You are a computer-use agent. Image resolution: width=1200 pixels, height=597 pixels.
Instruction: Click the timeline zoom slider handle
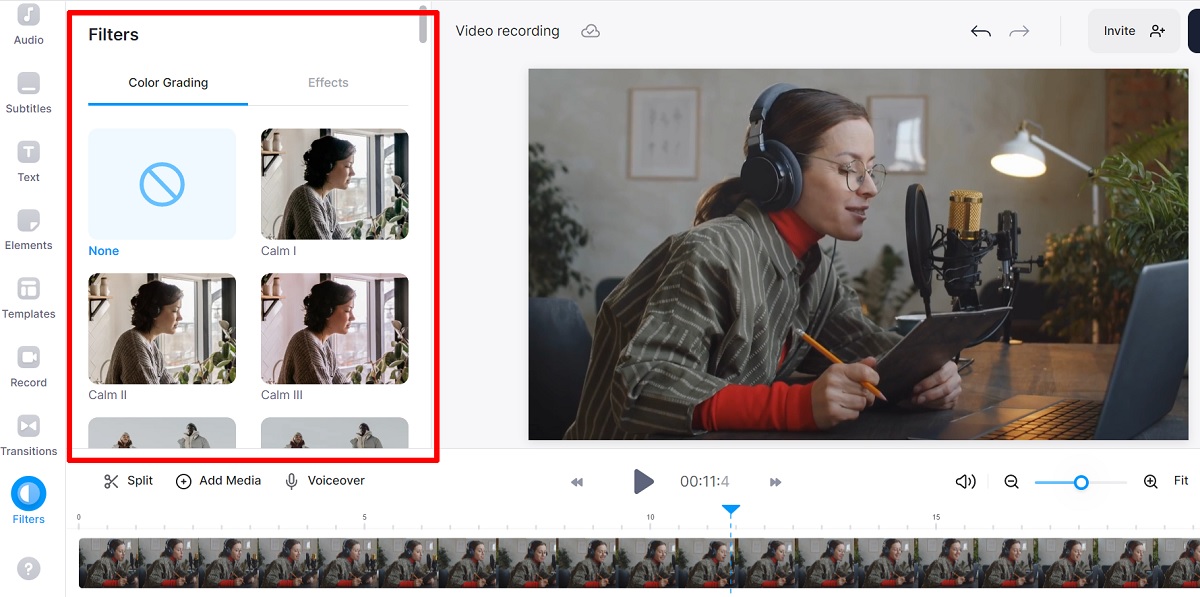click(1081, 482)
